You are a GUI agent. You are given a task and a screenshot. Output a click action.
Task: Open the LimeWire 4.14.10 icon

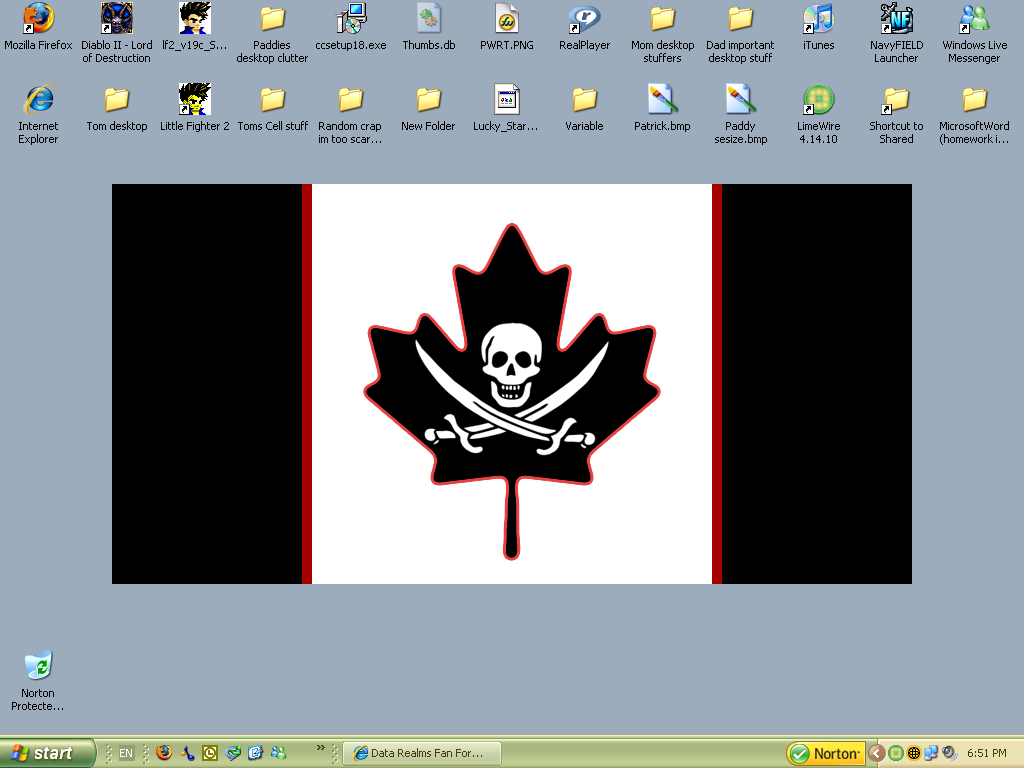(818, 100)
